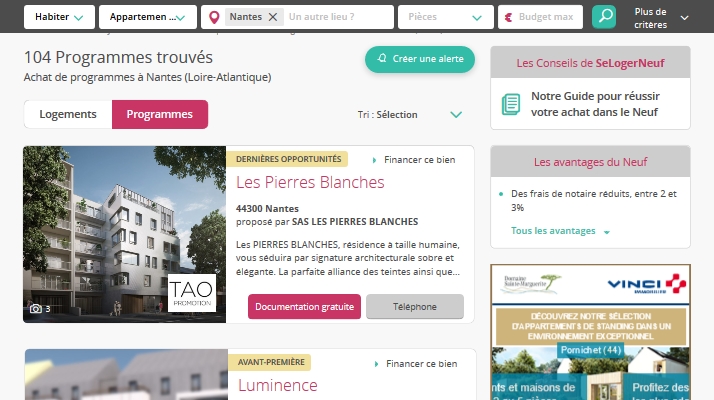Click the euro icon in Budget max
The image size is (714, 400).
pyautogui.click(x=509, y=17)
